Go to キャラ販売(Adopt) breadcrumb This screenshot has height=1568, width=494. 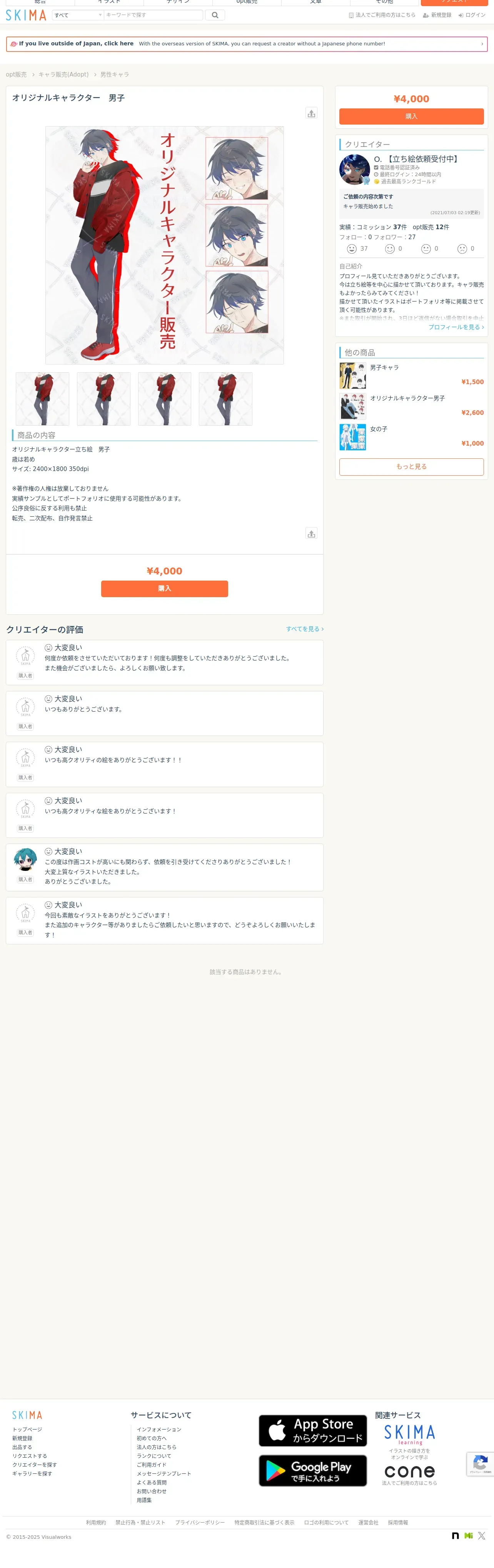[x=63, y=75]
